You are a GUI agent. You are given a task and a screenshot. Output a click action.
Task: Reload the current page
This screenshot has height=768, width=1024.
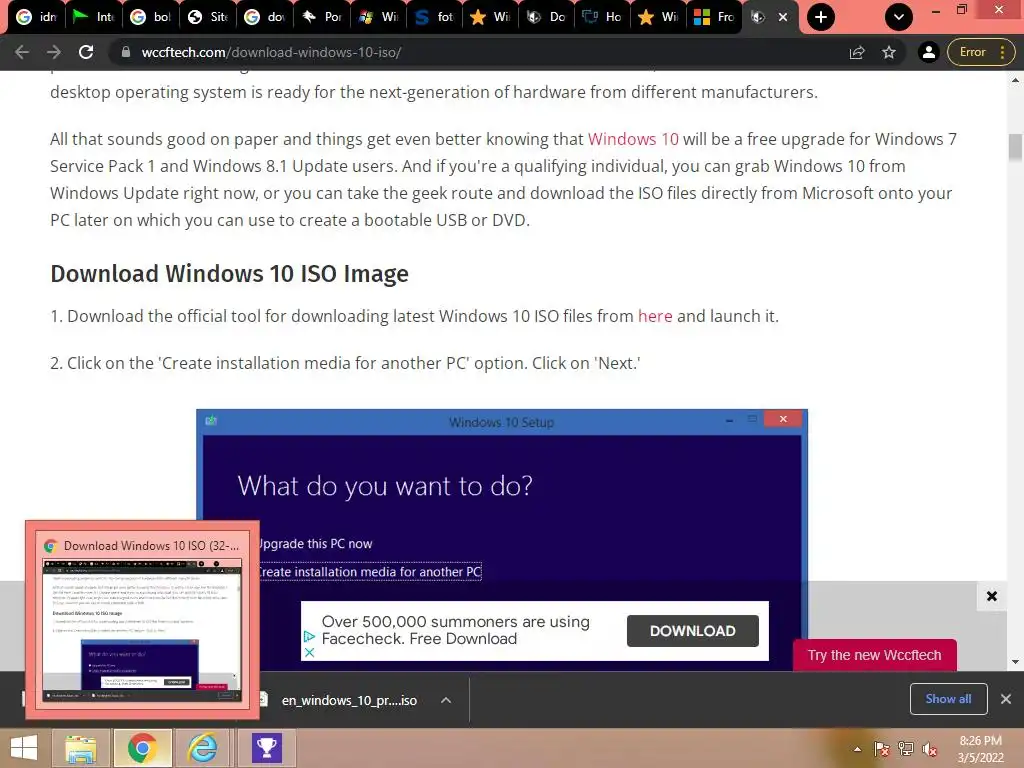pos(86,52)
